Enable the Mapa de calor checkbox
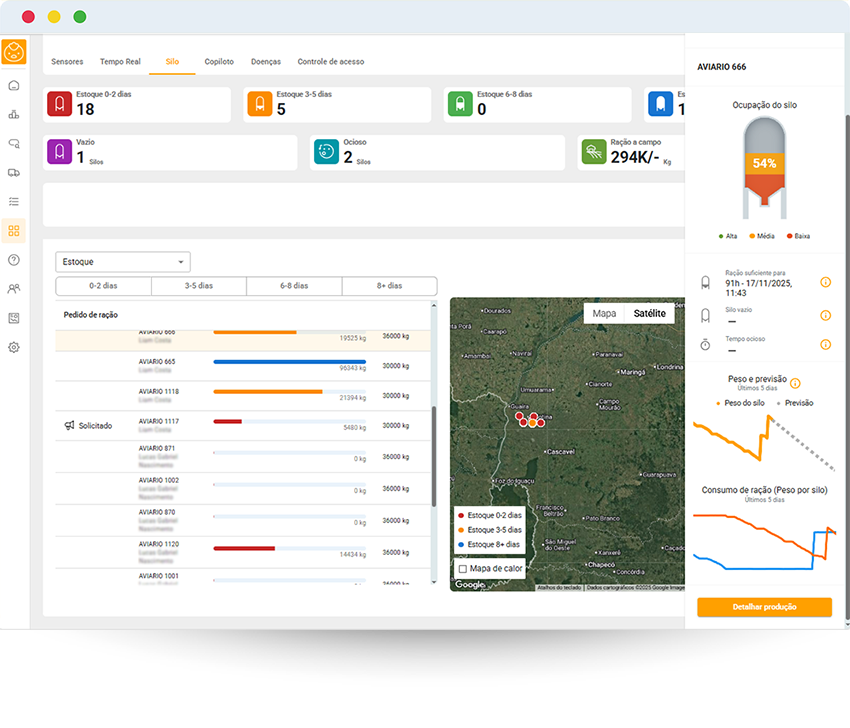This screenshot has width=850, height=728. (x=463, y=569)
